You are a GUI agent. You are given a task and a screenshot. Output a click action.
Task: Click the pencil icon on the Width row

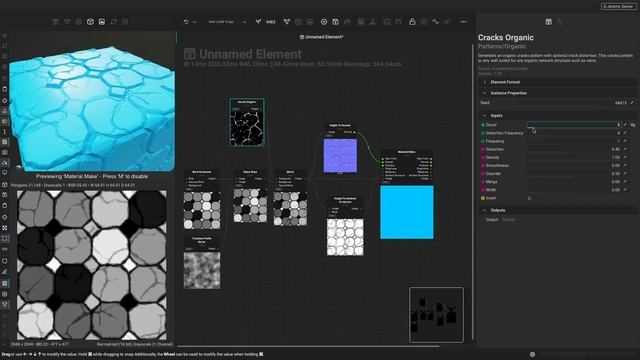tap(625, 190)
